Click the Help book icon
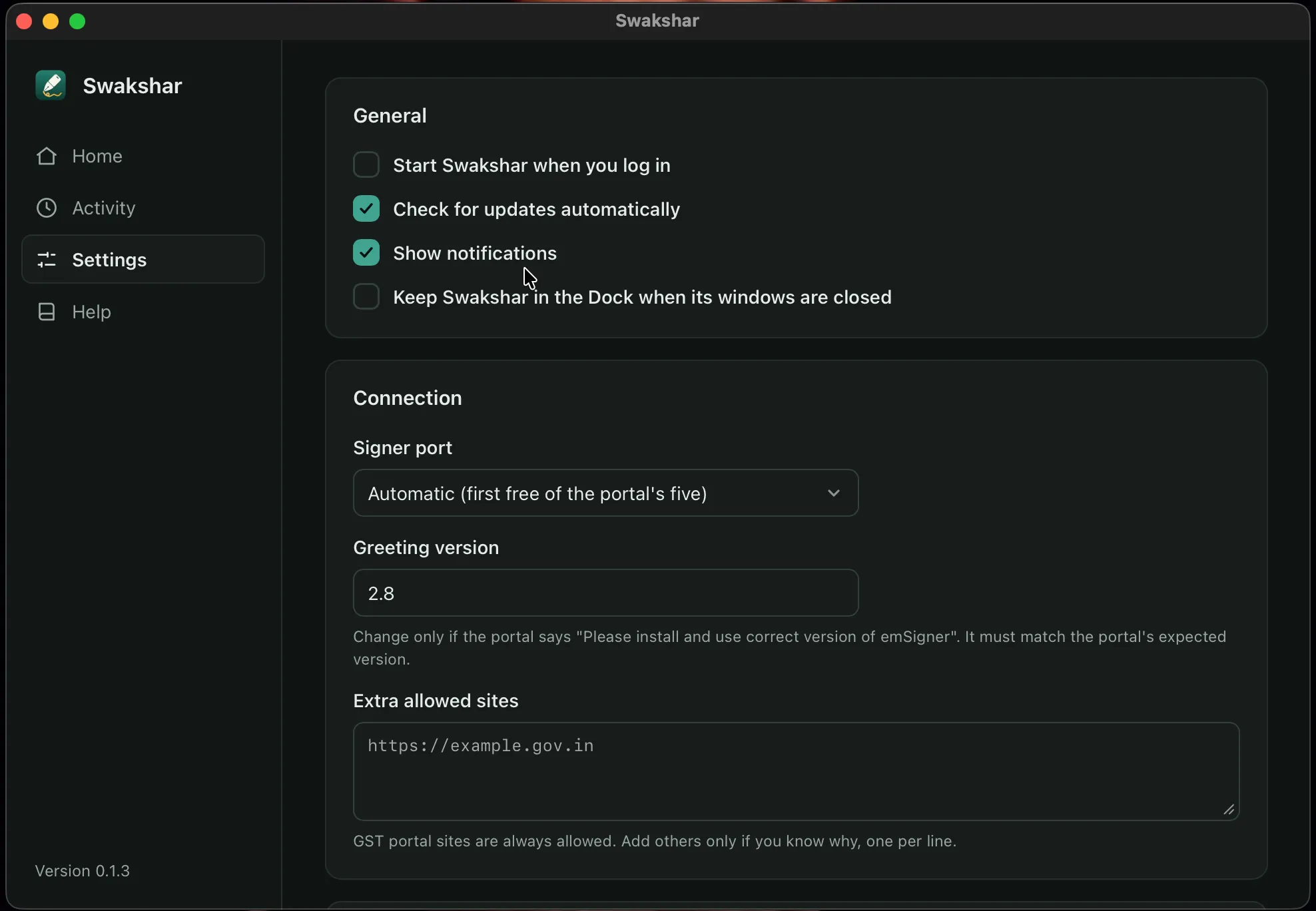Viewport: 1316px width, 911px height. [47, 312]
